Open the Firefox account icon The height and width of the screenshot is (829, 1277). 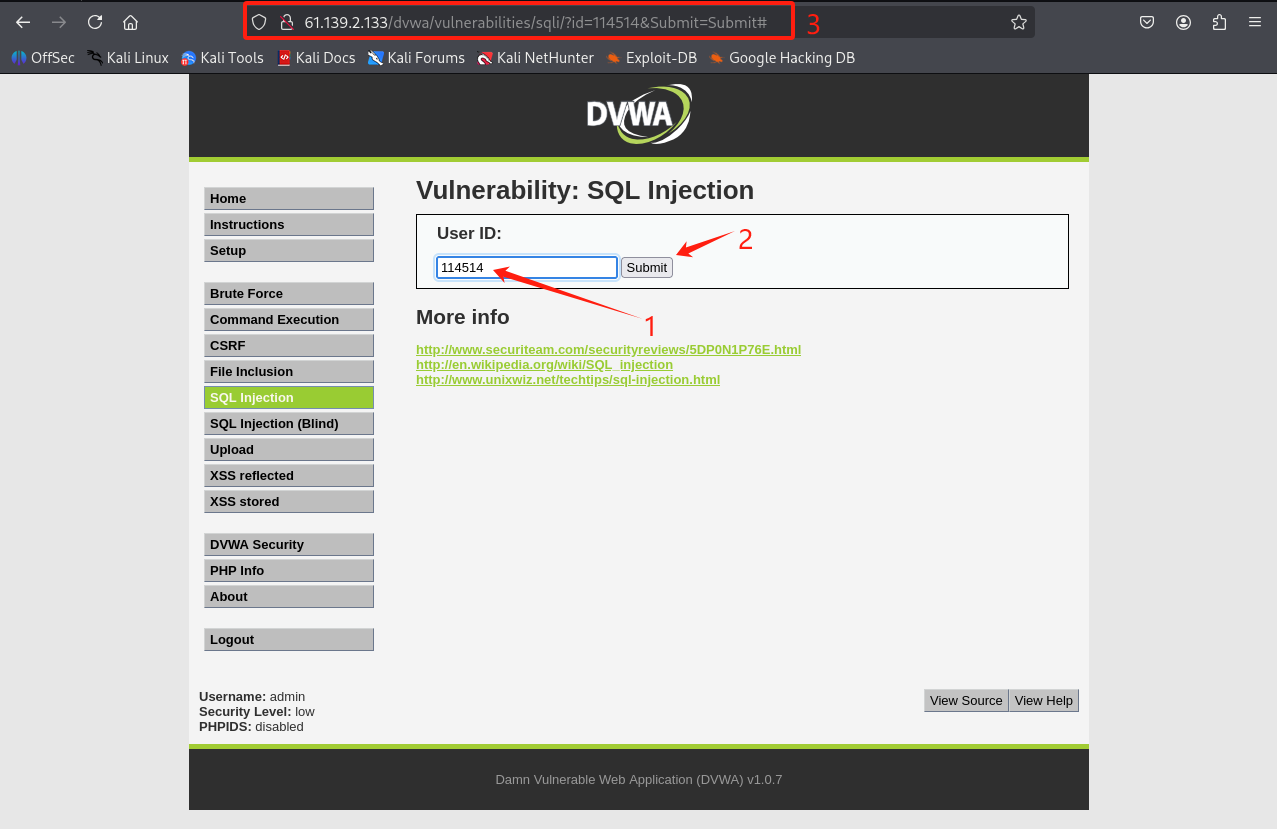tap(1184, 22)
